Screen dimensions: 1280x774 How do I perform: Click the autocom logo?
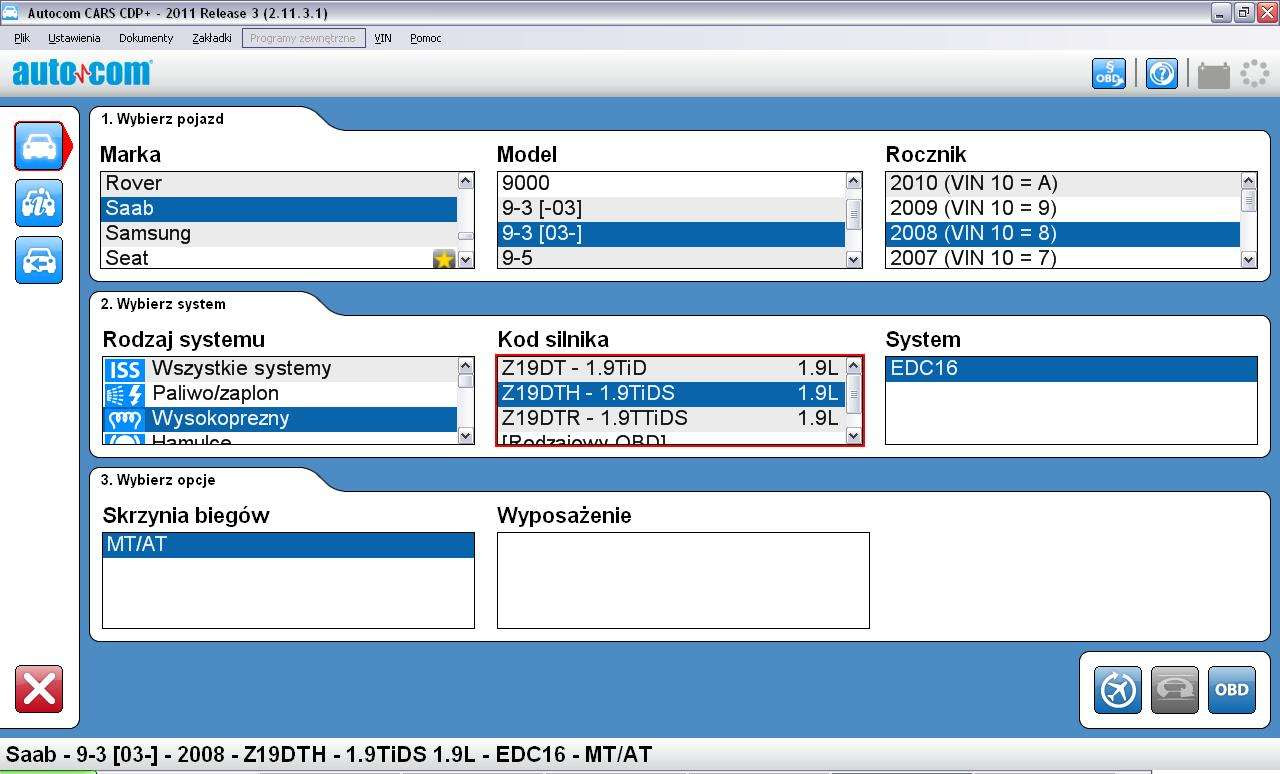point(82,72)
